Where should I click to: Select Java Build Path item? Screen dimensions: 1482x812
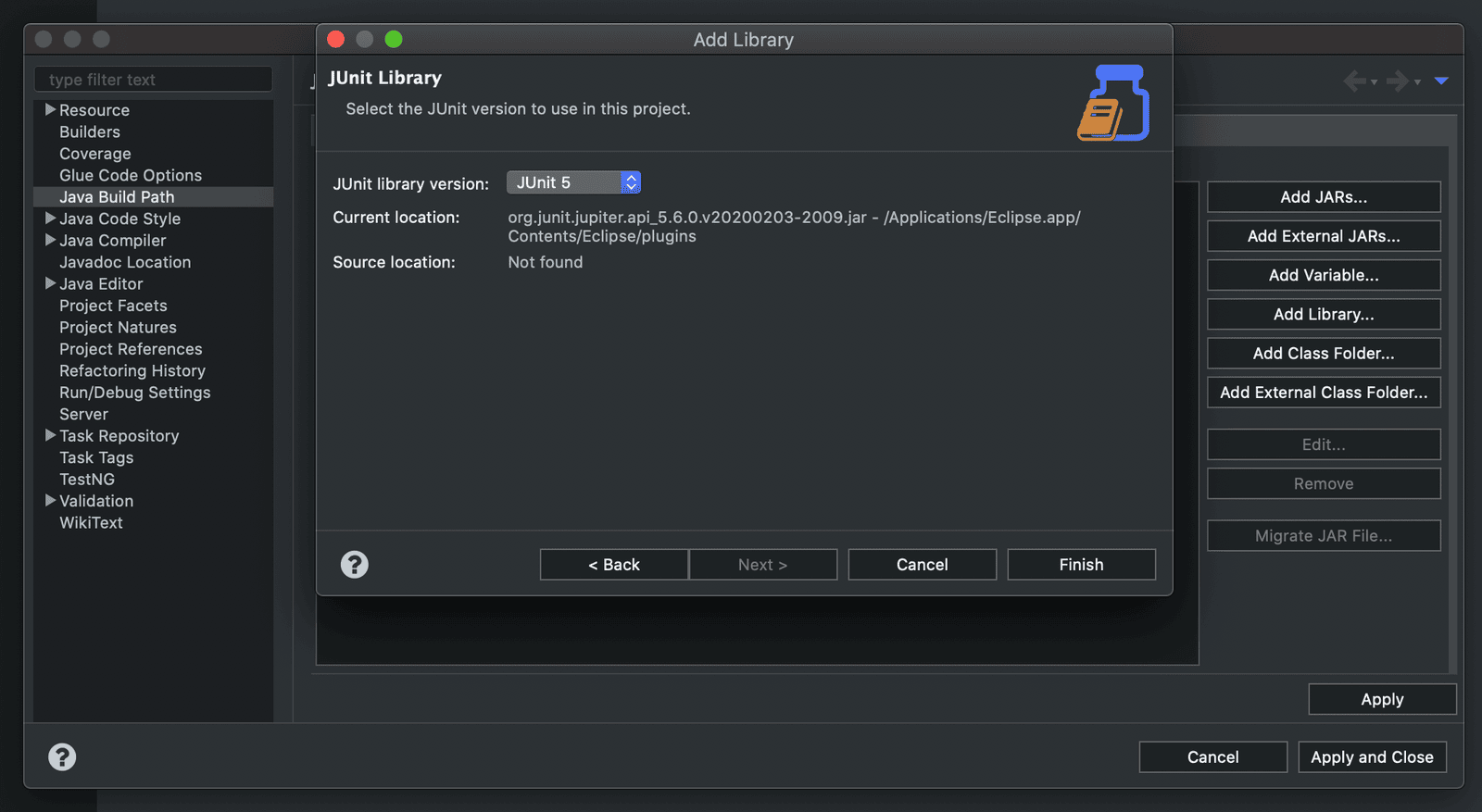[x=117, y=196]
